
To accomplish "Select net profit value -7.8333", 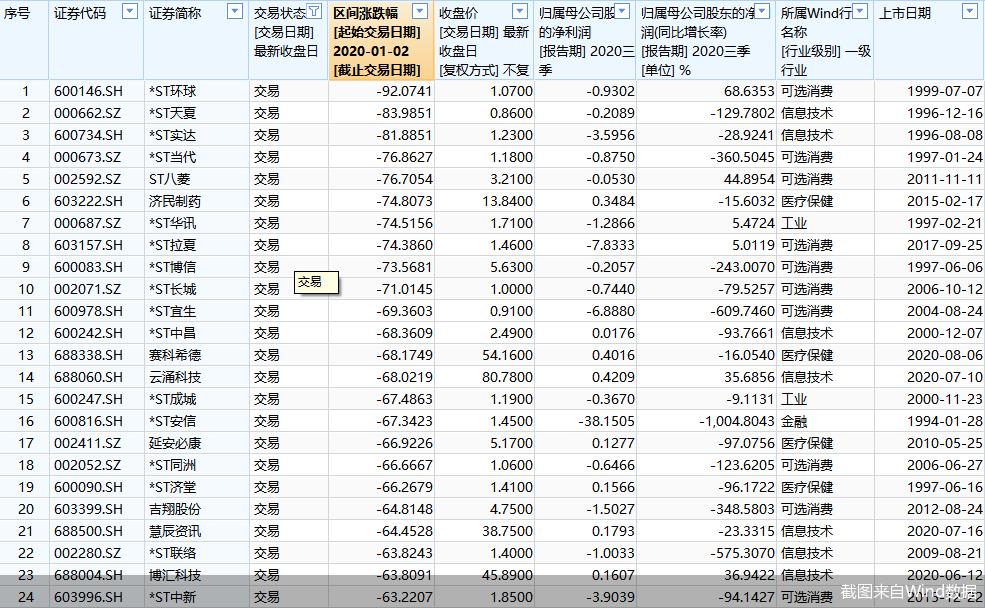I will [x=610, y=245].
